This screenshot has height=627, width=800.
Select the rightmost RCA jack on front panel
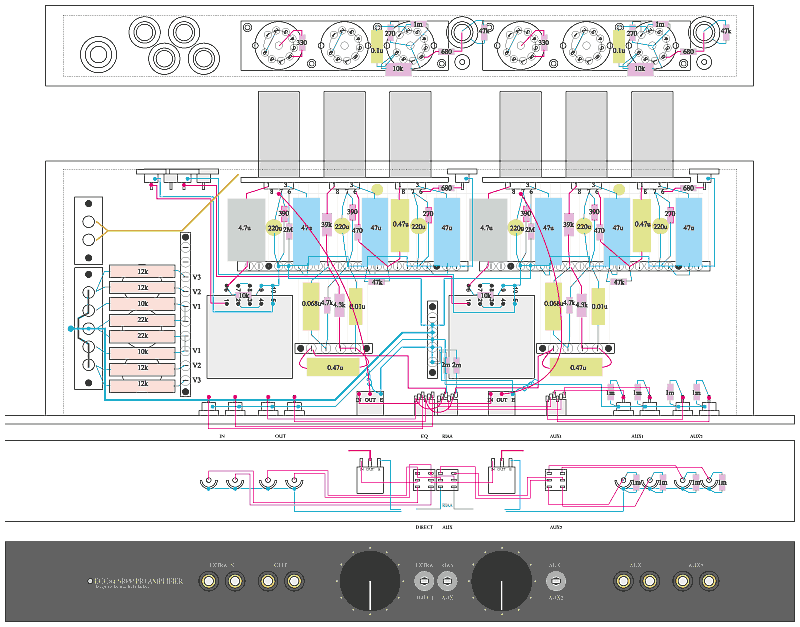tap(712, 580)
